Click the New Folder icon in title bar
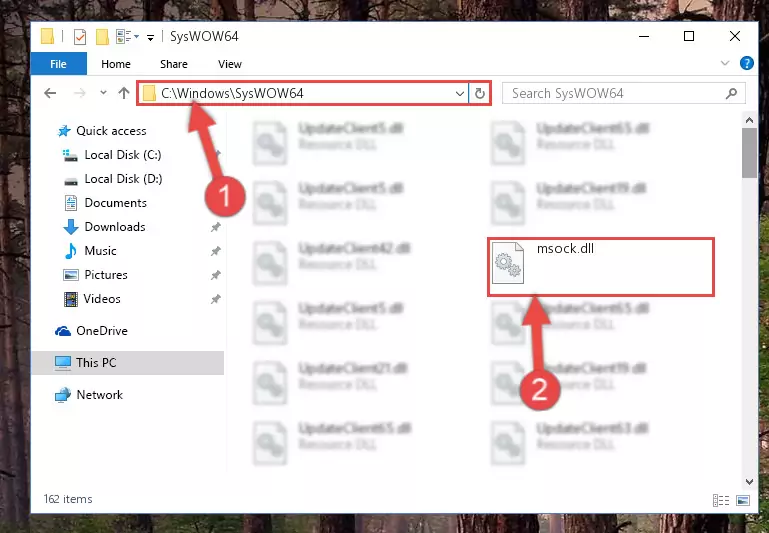 click(x=102, y=37)
